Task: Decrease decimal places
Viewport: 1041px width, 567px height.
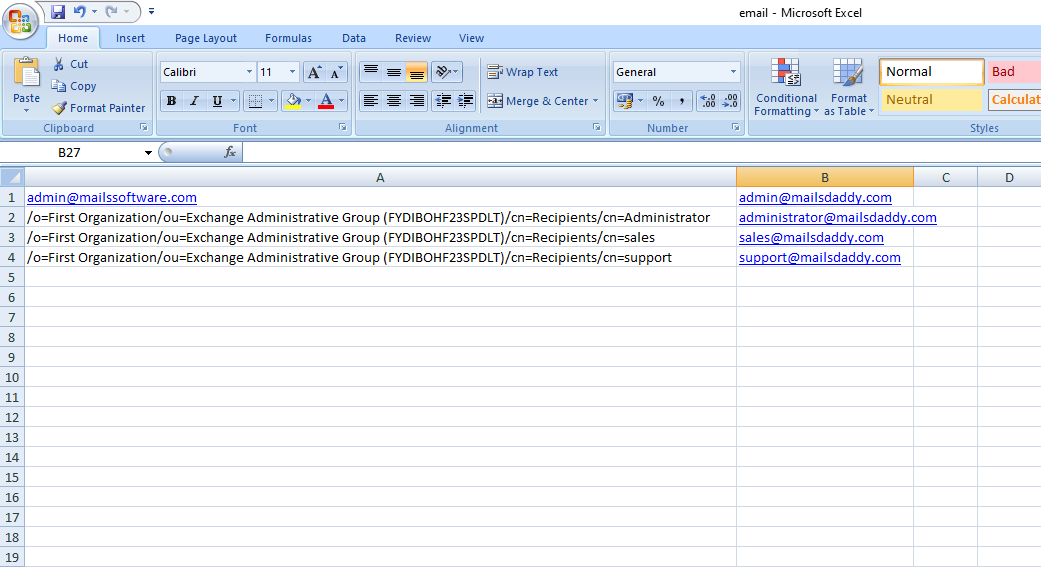Action: click(x=730, y=101)
